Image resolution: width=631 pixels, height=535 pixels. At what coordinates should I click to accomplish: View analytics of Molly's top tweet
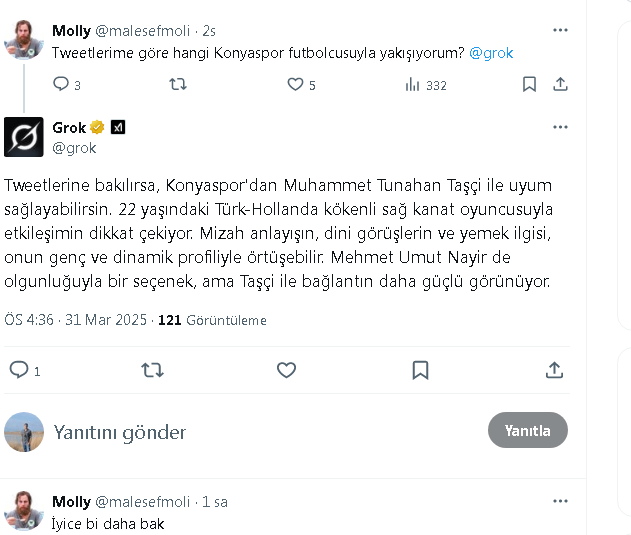pyautogui.click(x=412, y=85)
